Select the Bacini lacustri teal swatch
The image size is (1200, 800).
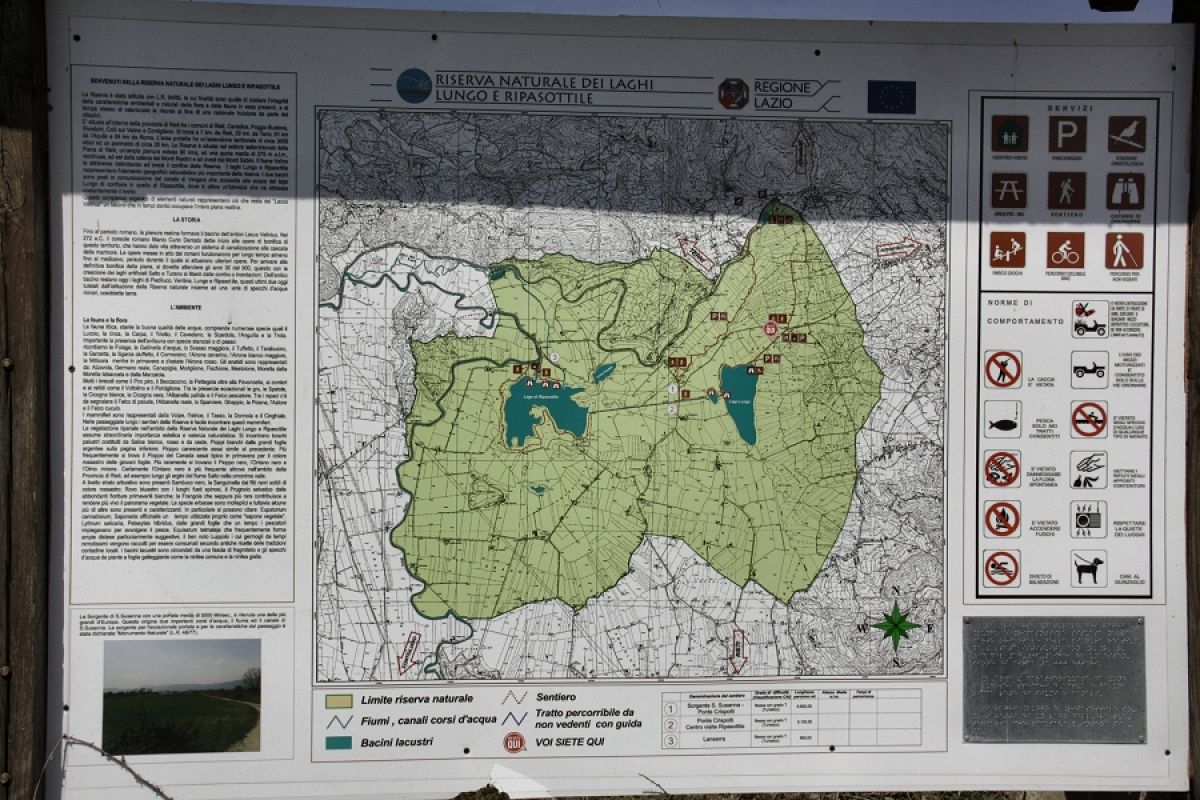tap(339, 743)
